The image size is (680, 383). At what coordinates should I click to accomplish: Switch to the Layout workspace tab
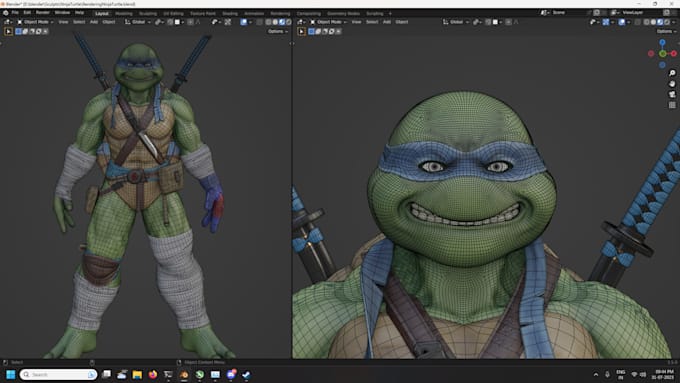[102, 13]
